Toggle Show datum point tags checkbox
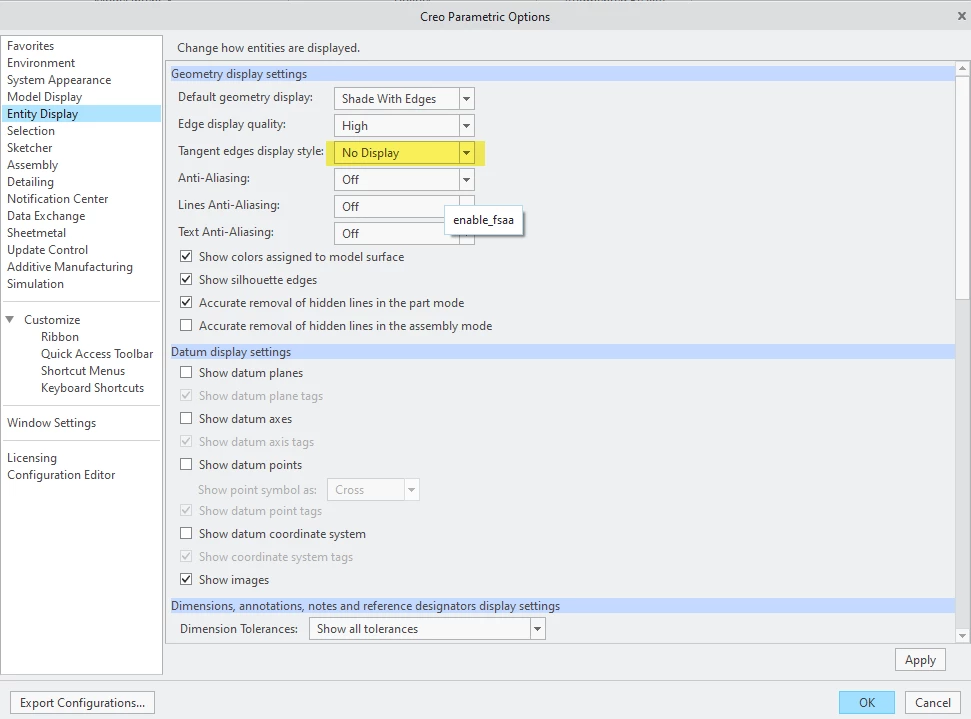This screenshot has height=719, width=971. click(x=186, y=510)
